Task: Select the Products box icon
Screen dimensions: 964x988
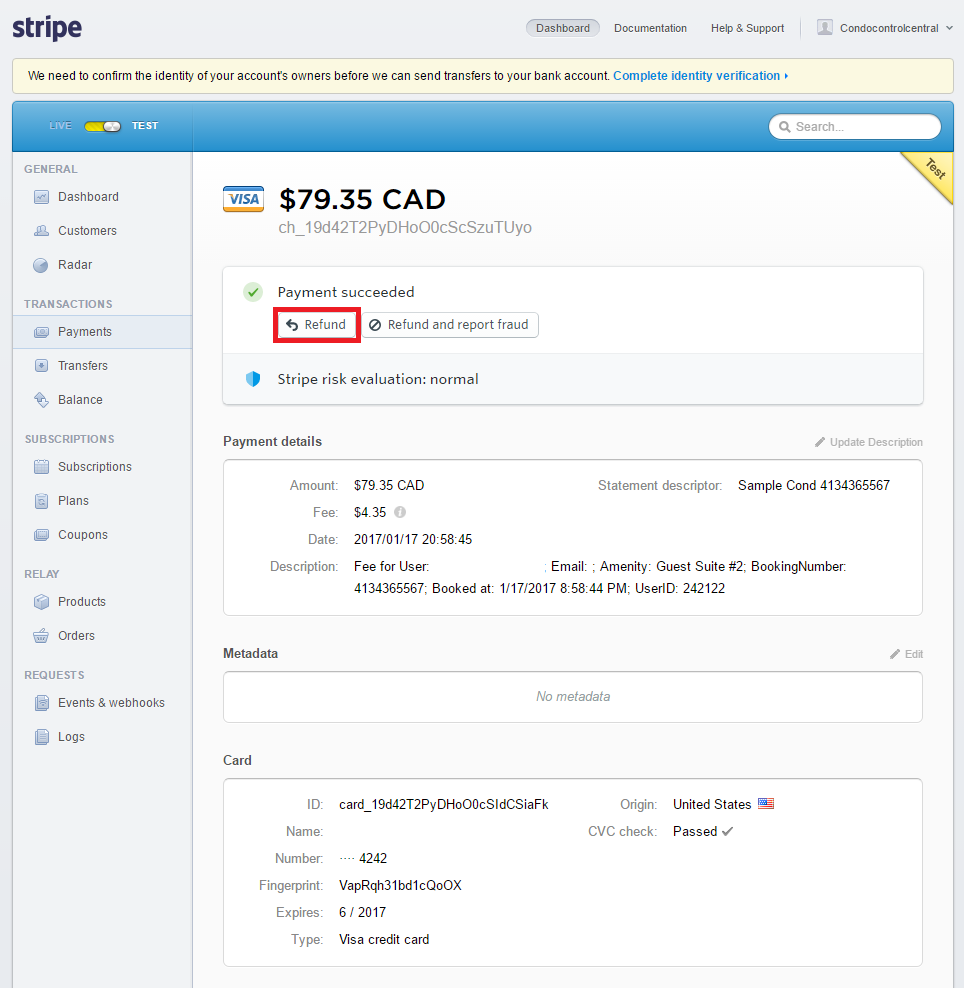Action: point(41,602)
